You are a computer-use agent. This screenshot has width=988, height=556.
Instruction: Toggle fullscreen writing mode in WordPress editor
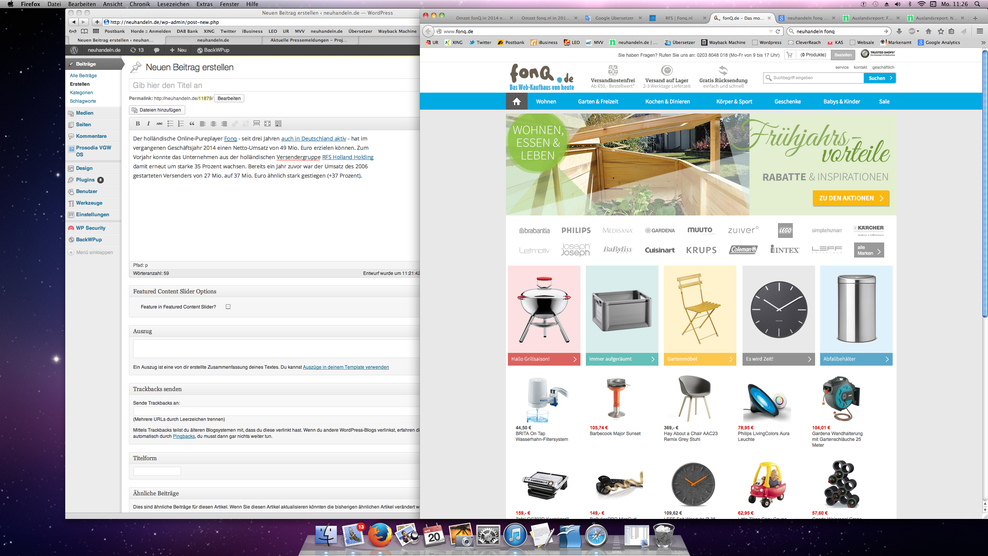click(267, 124)
